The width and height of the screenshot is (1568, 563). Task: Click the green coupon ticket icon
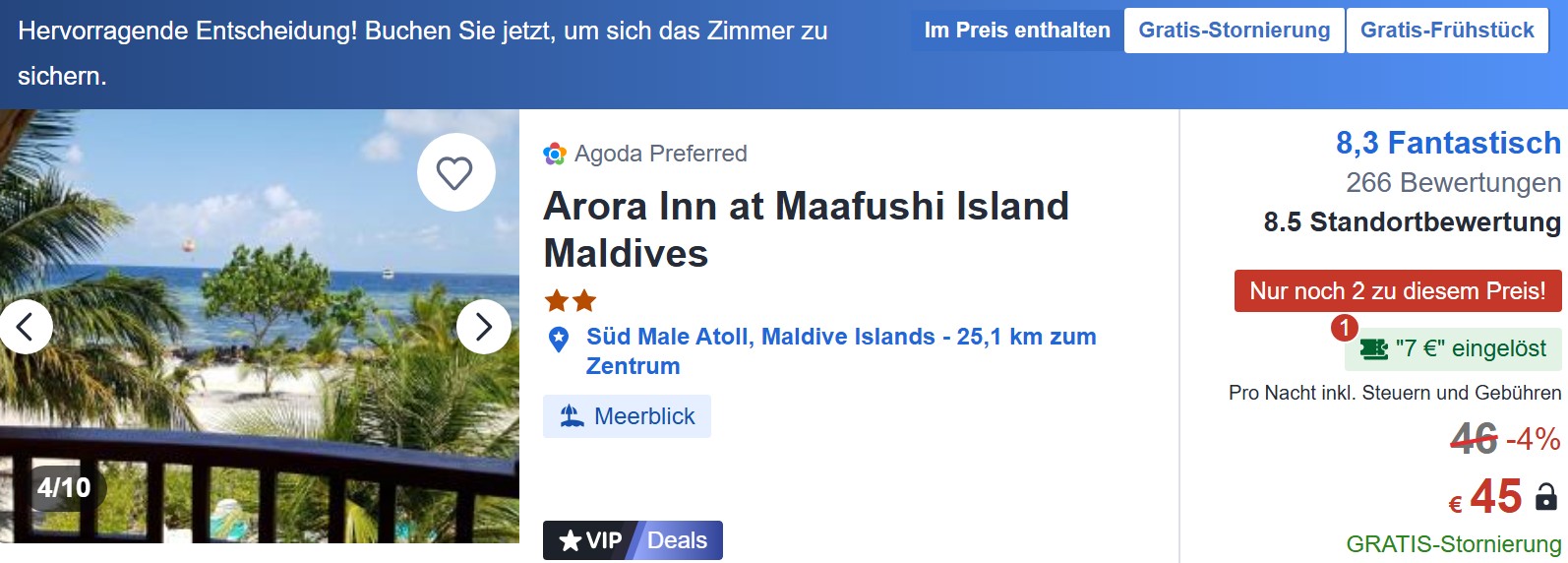[1373, 349]
